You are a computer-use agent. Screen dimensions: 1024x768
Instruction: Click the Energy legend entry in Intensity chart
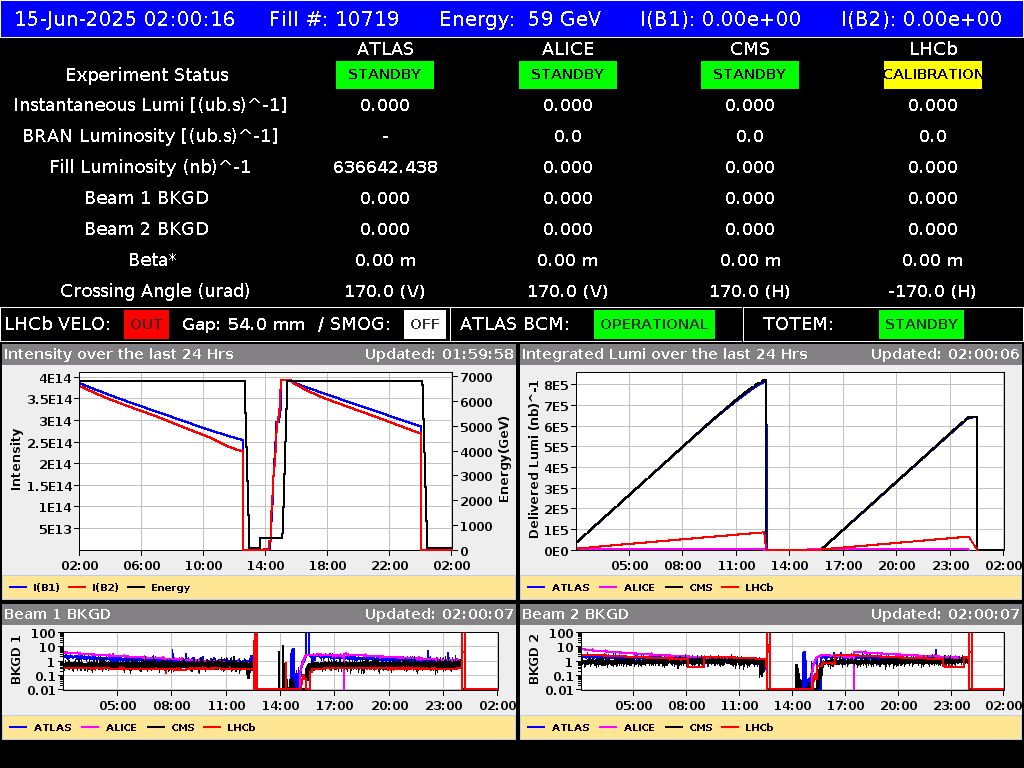point(159,588)
